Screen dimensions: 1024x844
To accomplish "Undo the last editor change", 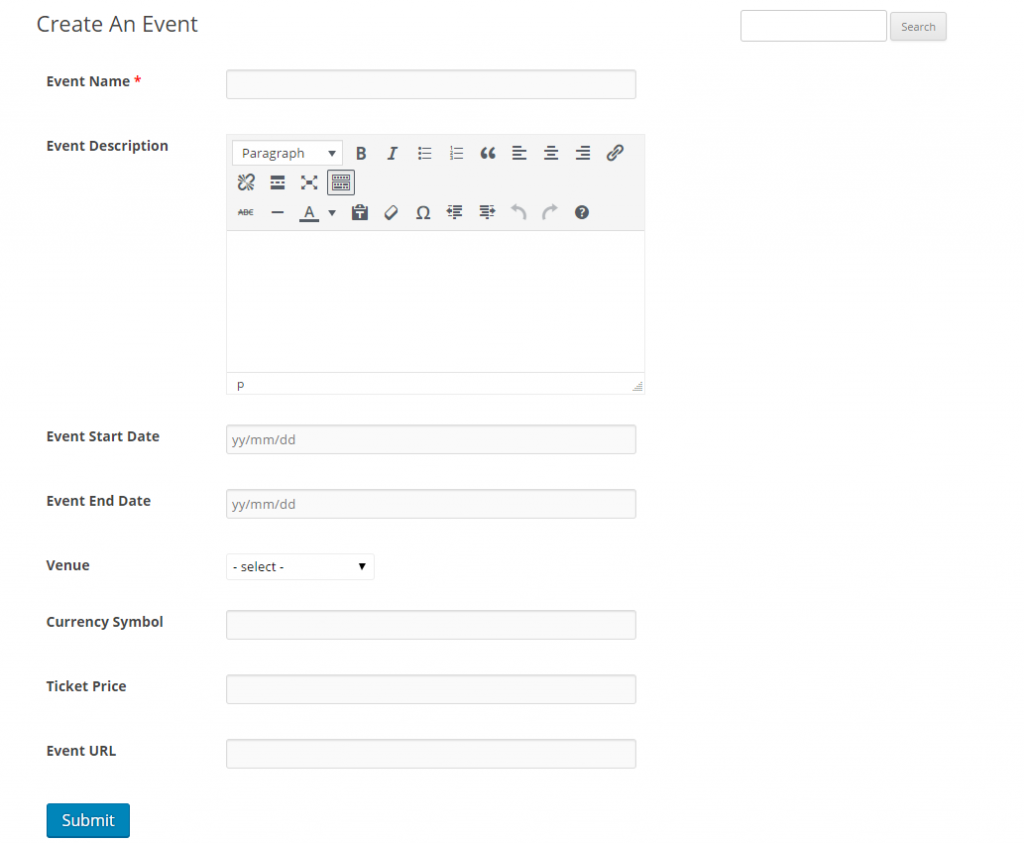I will click(518, 212).
